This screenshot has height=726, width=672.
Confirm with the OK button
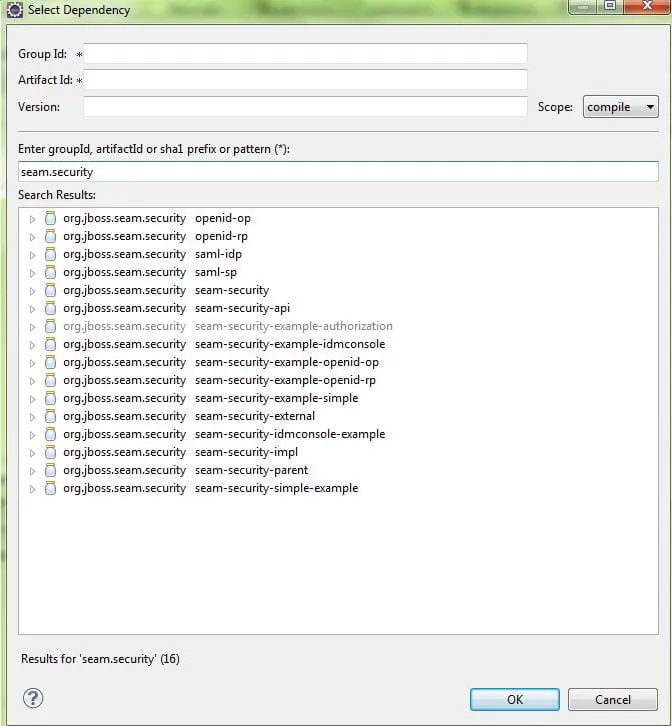click(x=515, y=699)
